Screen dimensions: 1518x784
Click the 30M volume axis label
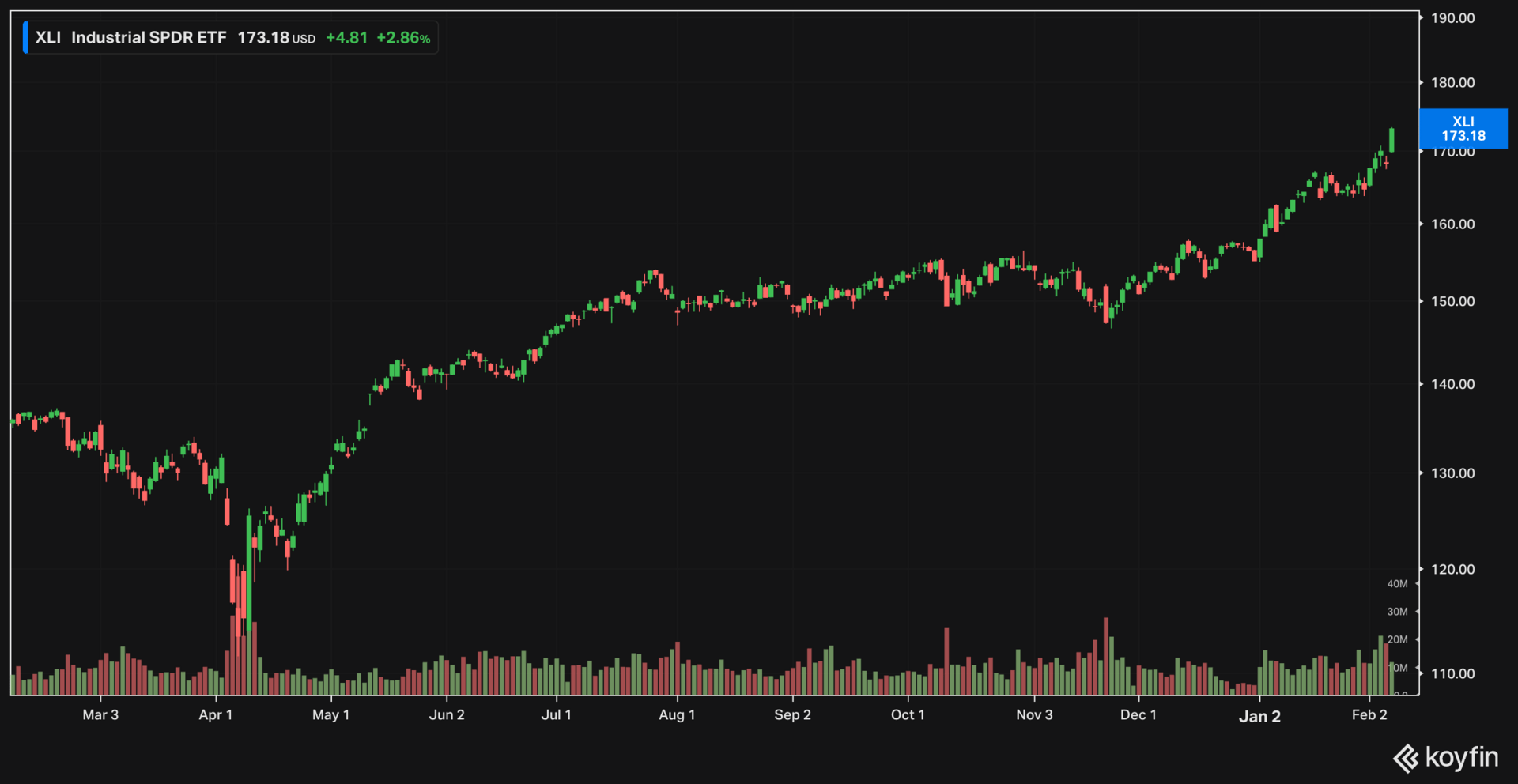pyautogui.click(x=1397, y=612)
